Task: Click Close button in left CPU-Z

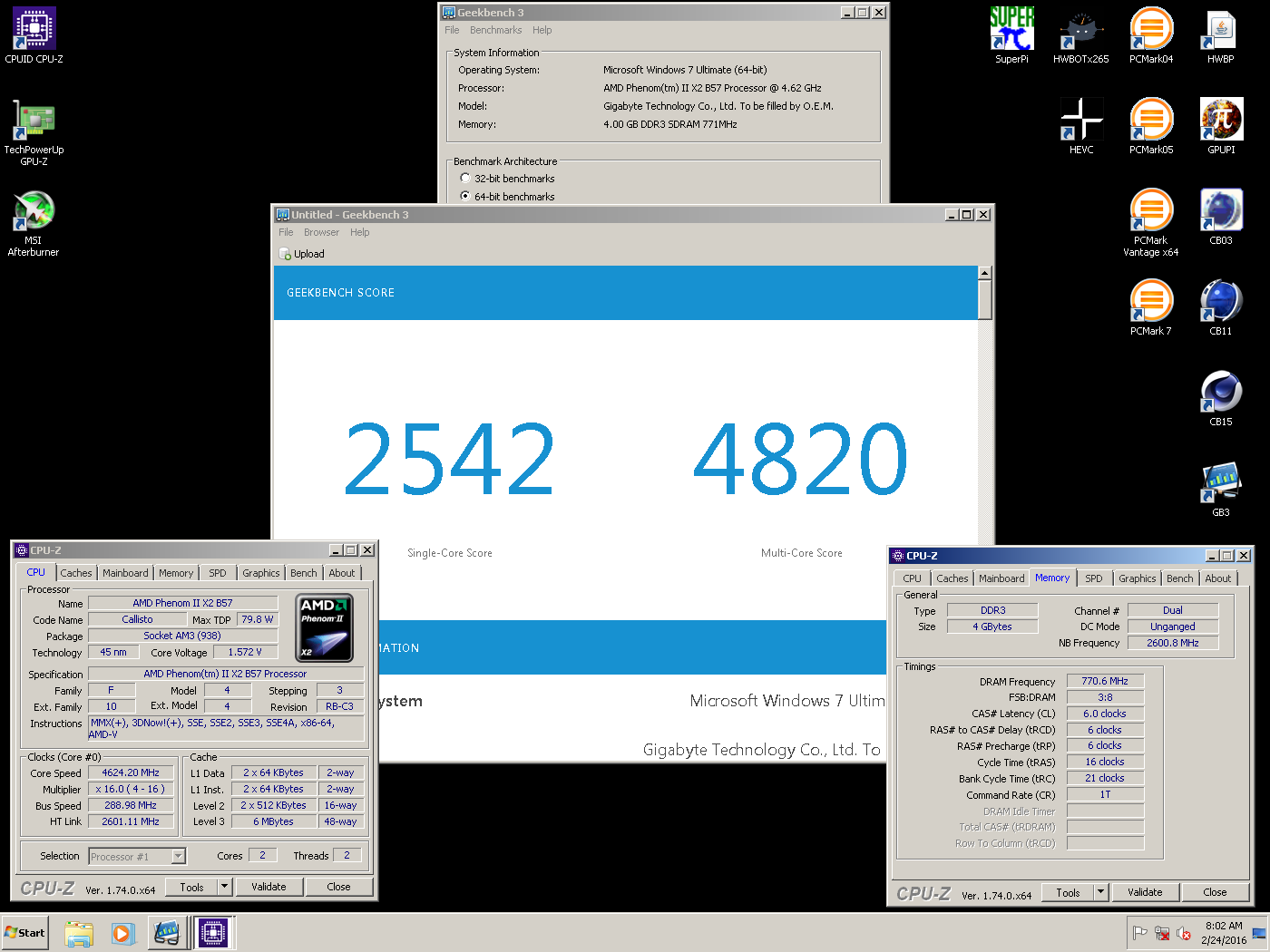Action: [338, 887]
